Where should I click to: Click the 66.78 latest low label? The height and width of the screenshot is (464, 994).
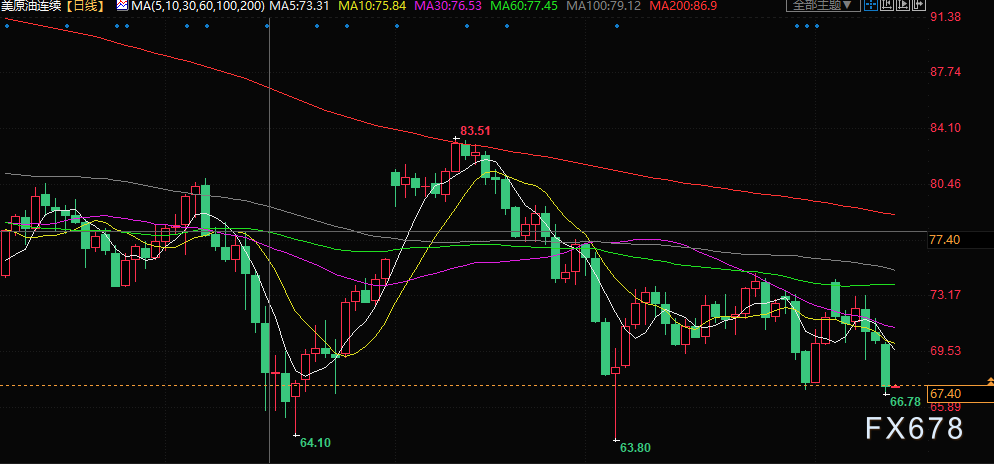905,401
